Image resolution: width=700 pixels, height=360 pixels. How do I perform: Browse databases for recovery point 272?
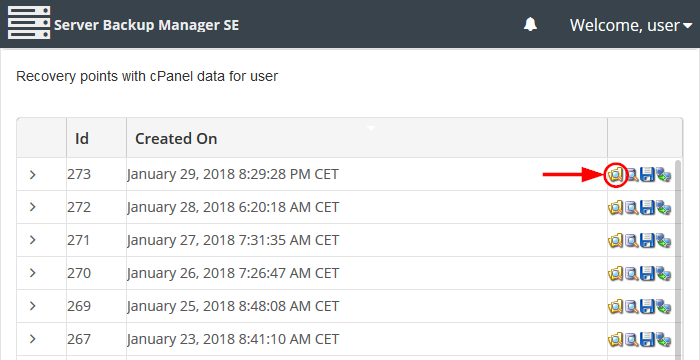[632, 208]
